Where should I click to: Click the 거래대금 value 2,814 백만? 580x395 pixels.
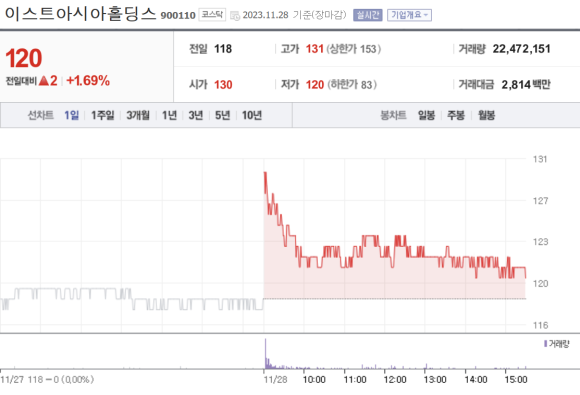tap(526, 85)
